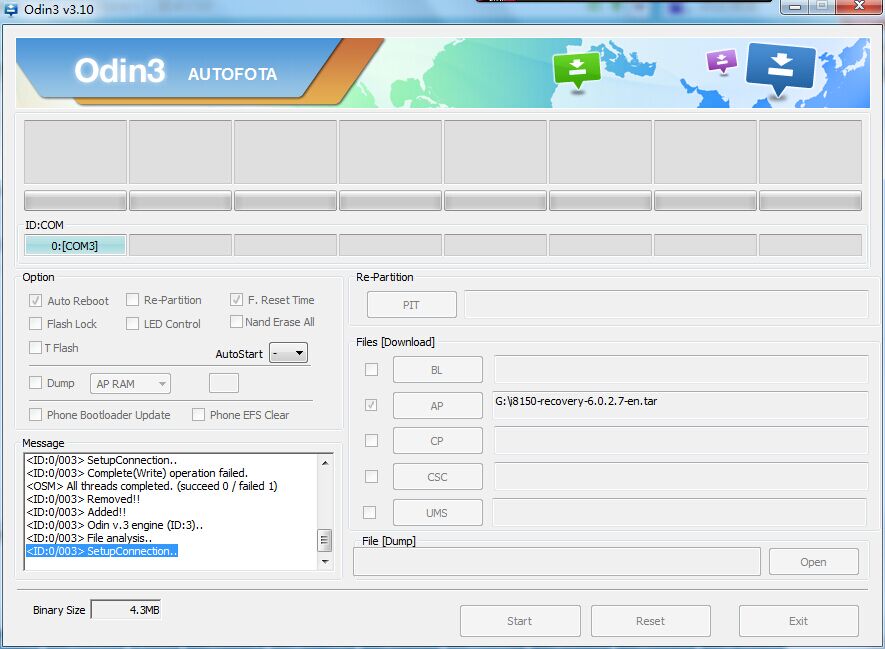Toggle the CSC file checkbox

[x=371, y=476]
